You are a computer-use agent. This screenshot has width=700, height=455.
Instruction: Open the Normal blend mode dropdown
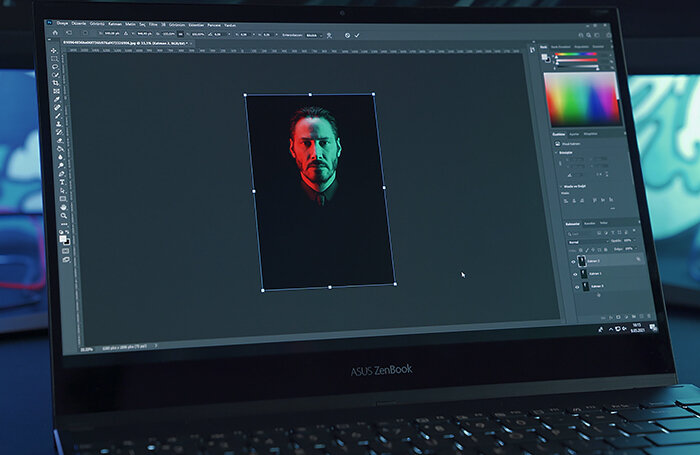588,242
